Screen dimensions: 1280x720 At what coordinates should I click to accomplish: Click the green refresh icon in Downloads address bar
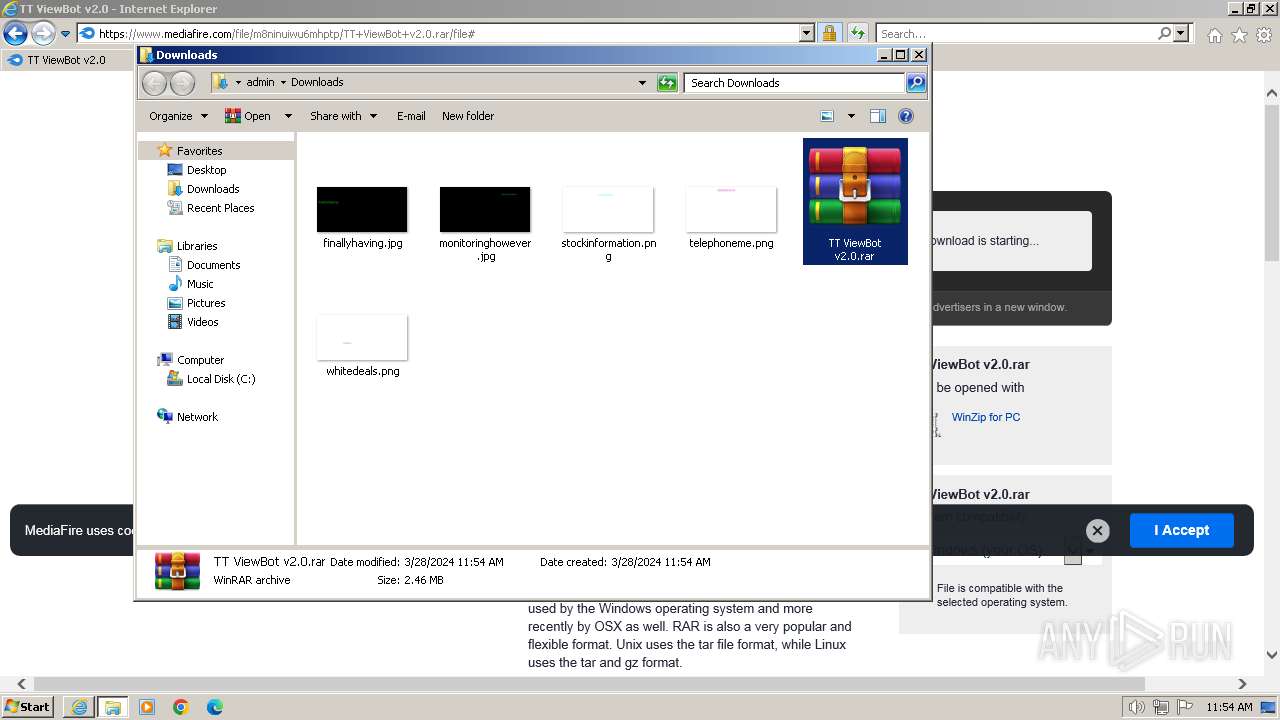(x=667, y=83)
